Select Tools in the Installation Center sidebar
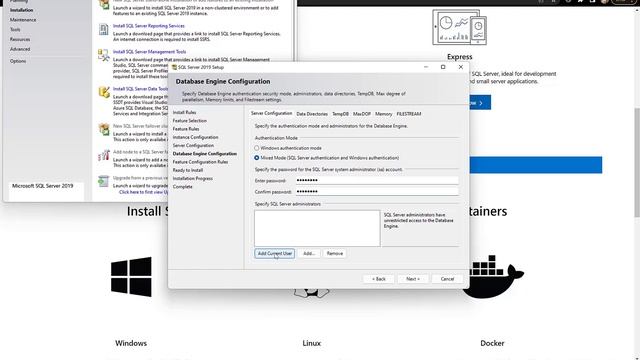Image resolution: width=640 pixels, height=360 pixels. tap(15, 29)
